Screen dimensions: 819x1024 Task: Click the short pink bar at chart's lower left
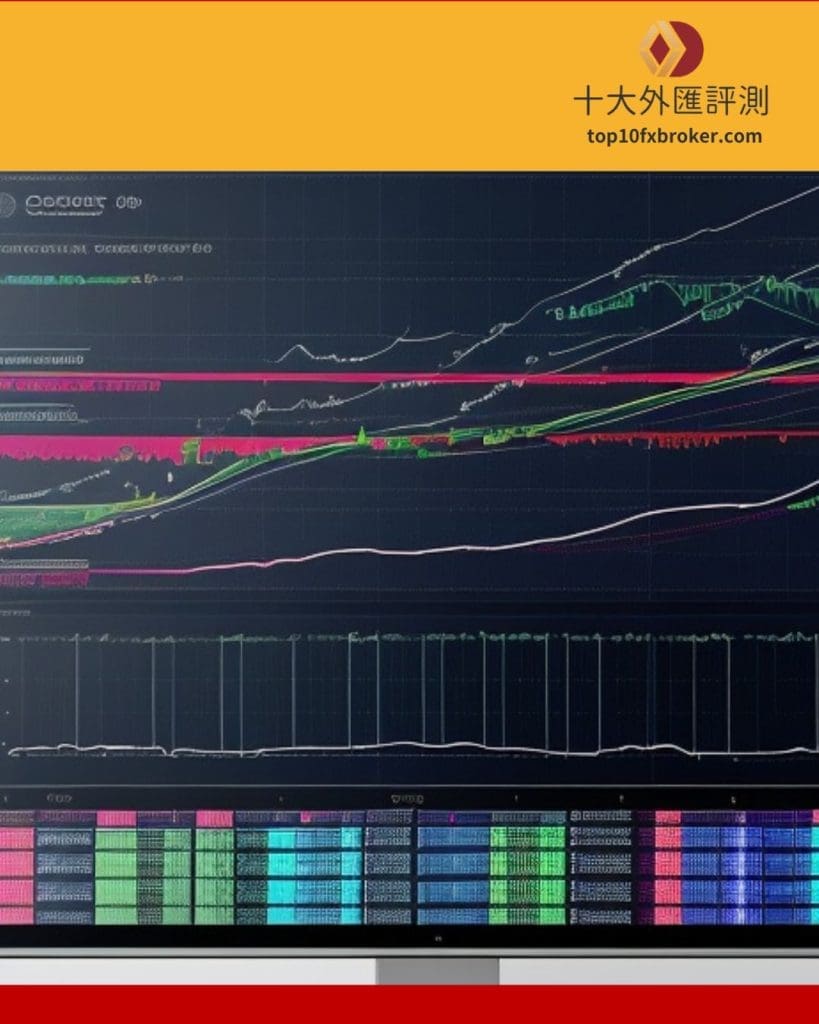click(x=45, y=577)
